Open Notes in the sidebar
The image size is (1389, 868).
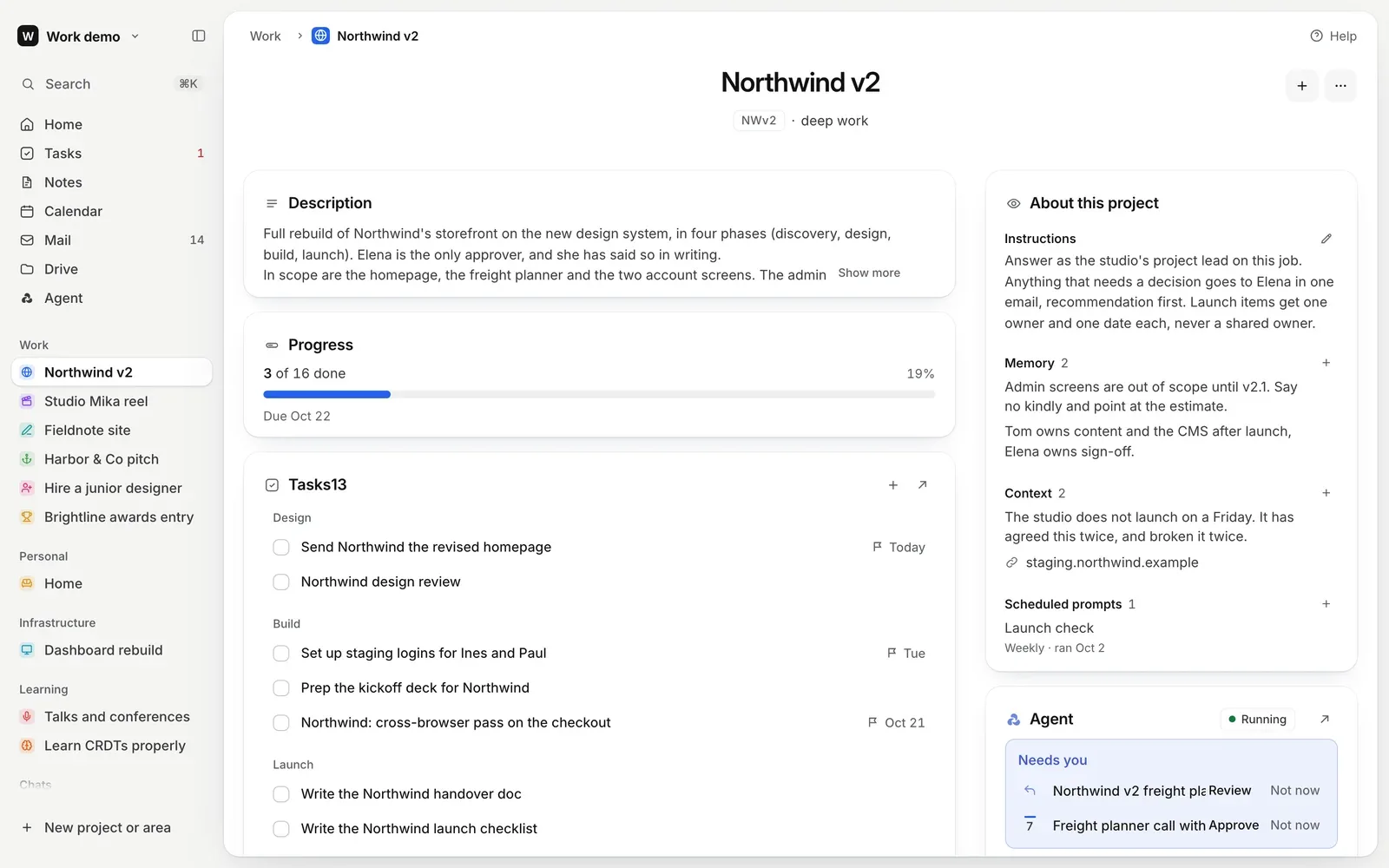tap(111, 182)
